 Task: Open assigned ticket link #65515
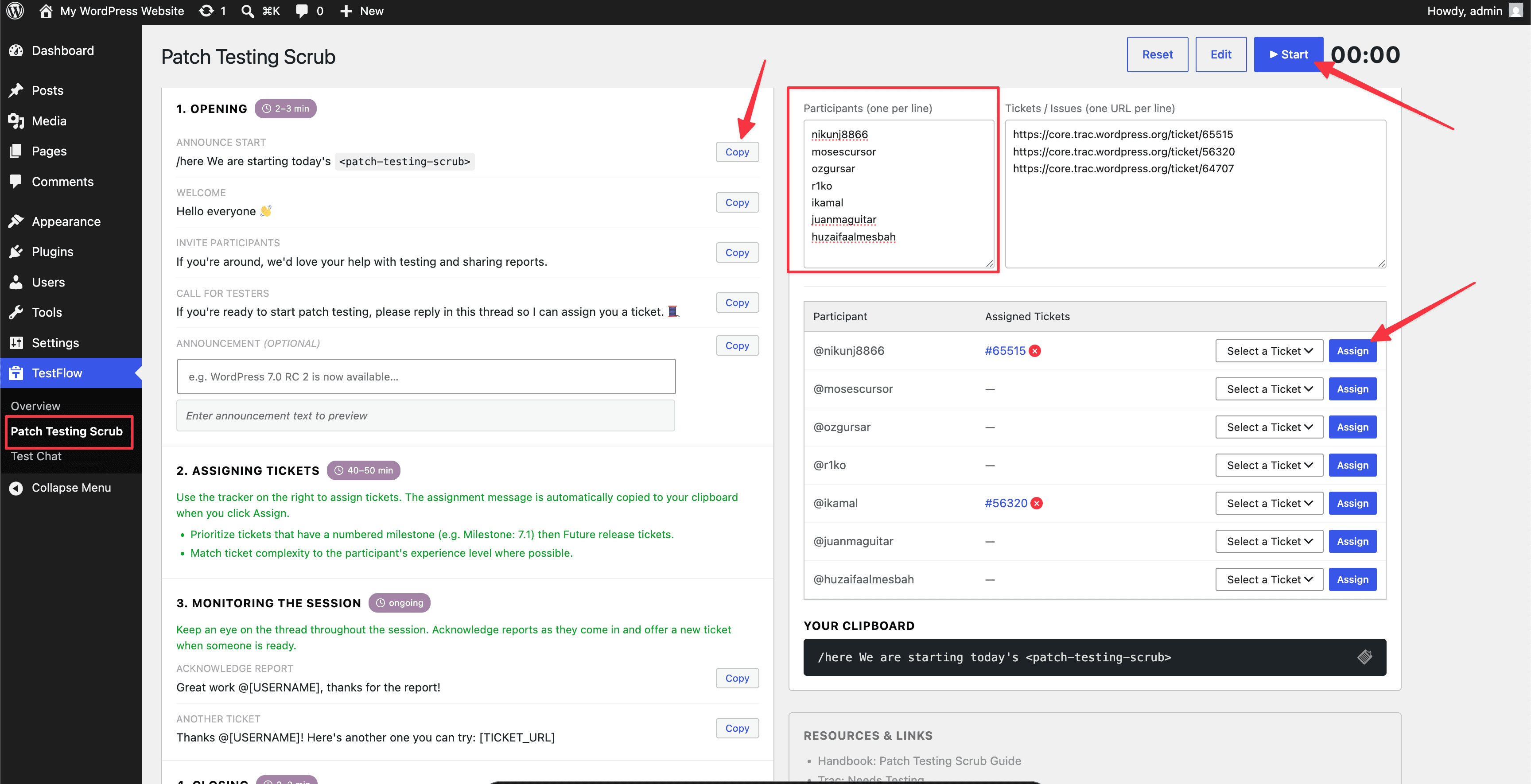(x=1005, y=351)
